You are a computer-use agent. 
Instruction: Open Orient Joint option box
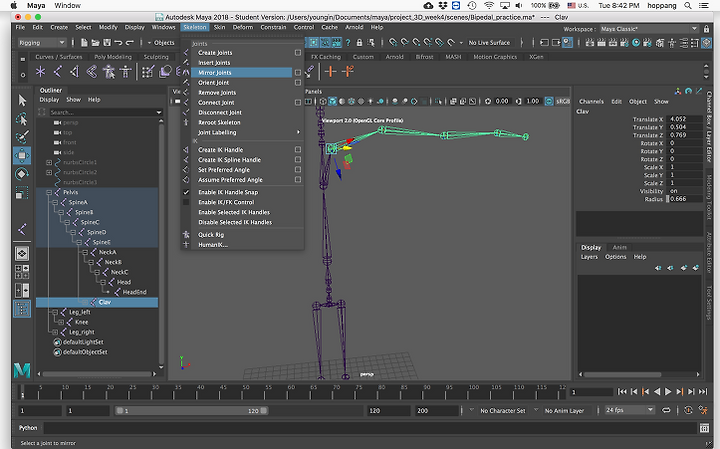coord(298,83)
